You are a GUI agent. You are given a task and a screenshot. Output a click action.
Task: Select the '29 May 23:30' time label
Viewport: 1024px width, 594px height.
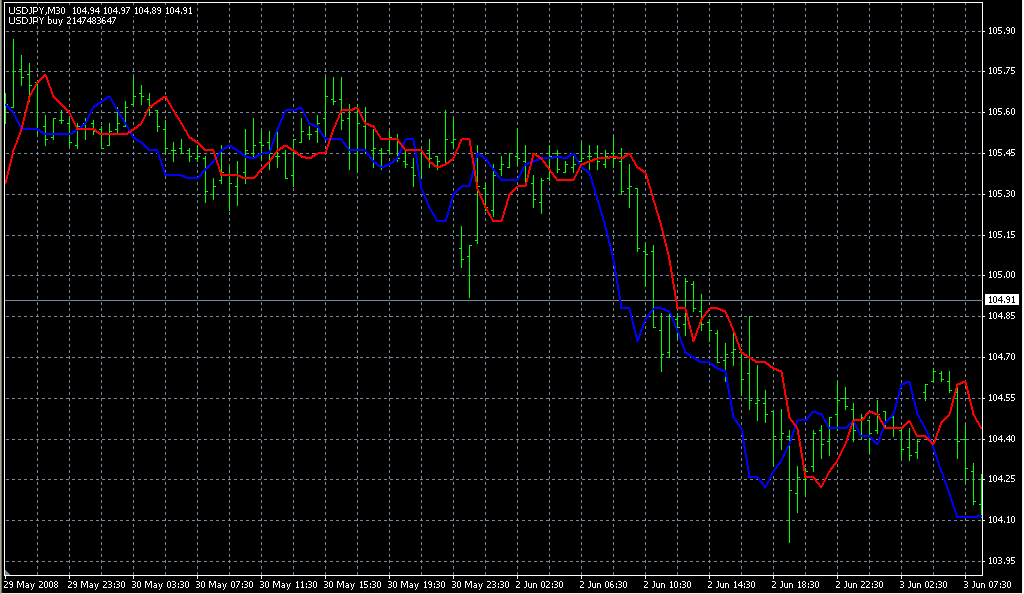coord(97,584)
